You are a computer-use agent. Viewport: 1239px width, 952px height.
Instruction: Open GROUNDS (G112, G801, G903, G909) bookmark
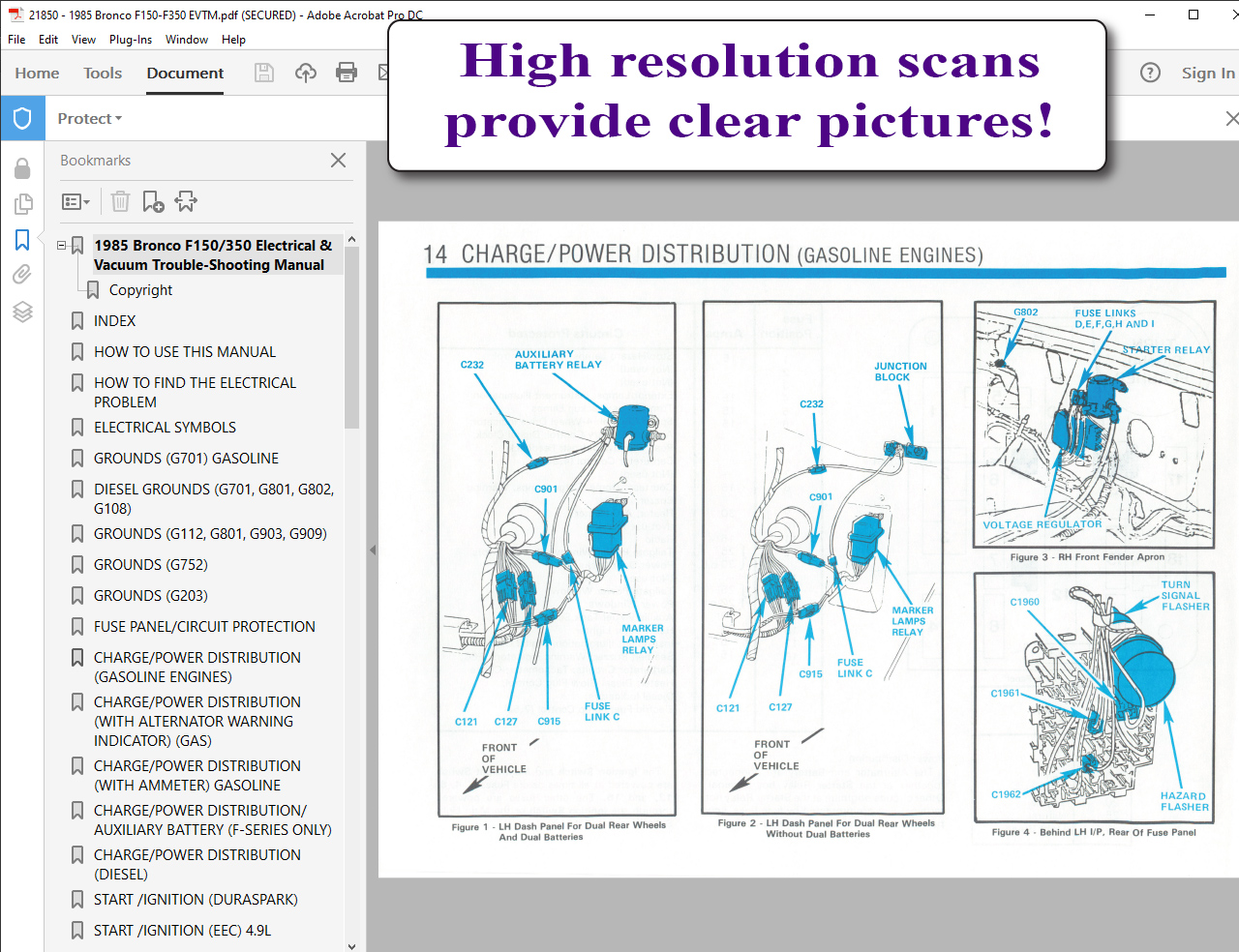pyautogui.click(x=210, y=534)
